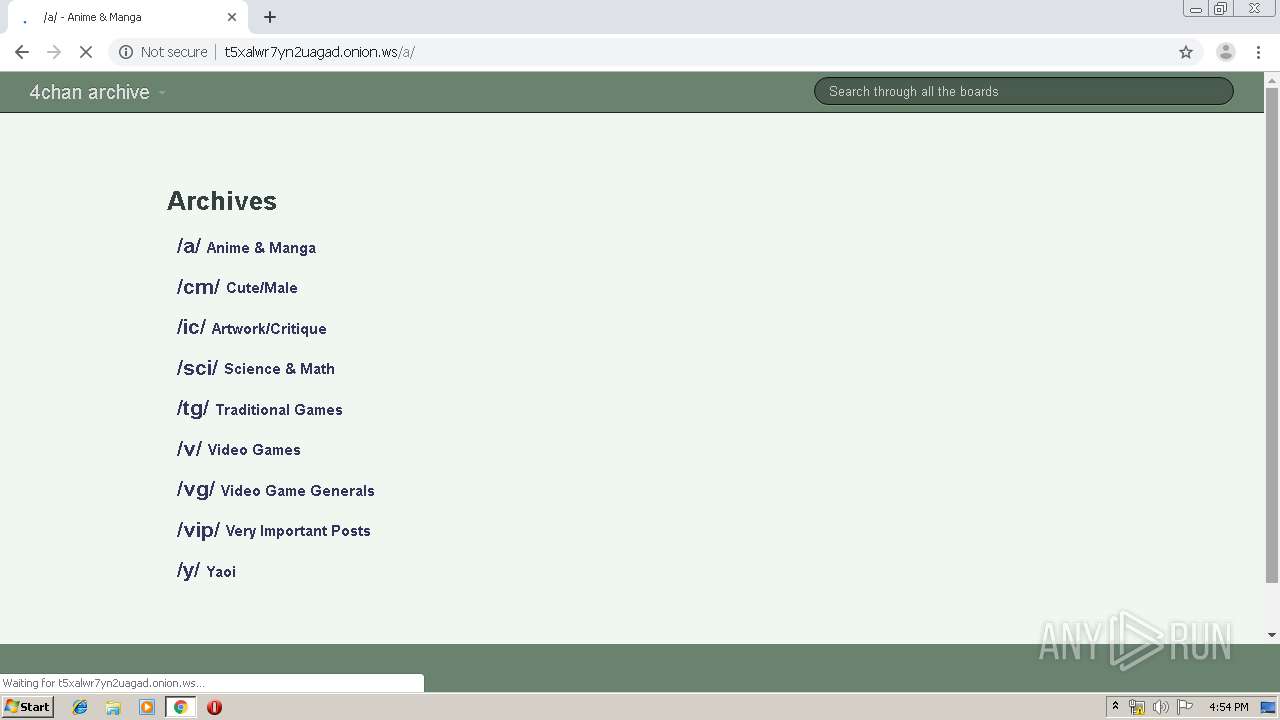
Task: Open the Chrome profile avatar
Action: pyautogui.click(x=1225, y=52)
